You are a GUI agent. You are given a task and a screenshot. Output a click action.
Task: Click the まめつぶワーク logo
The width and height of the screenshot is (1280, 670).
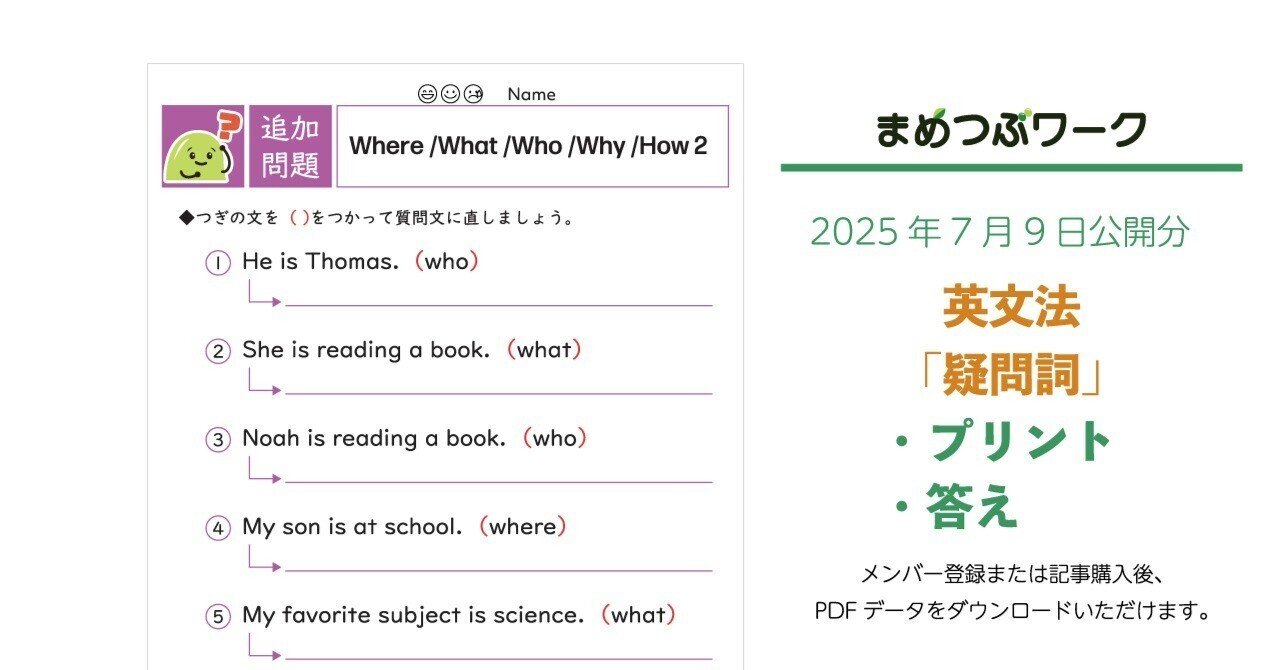(x=1010, y=130)
